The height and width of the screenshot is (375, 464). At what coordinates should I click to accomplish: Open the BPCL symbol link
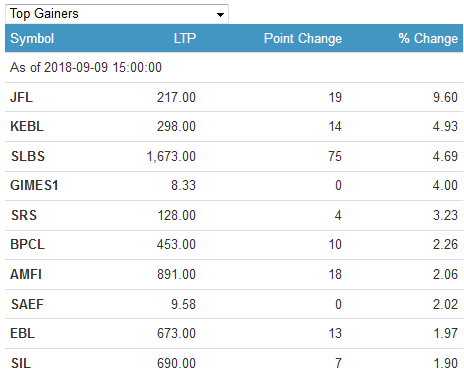point(27,244)
